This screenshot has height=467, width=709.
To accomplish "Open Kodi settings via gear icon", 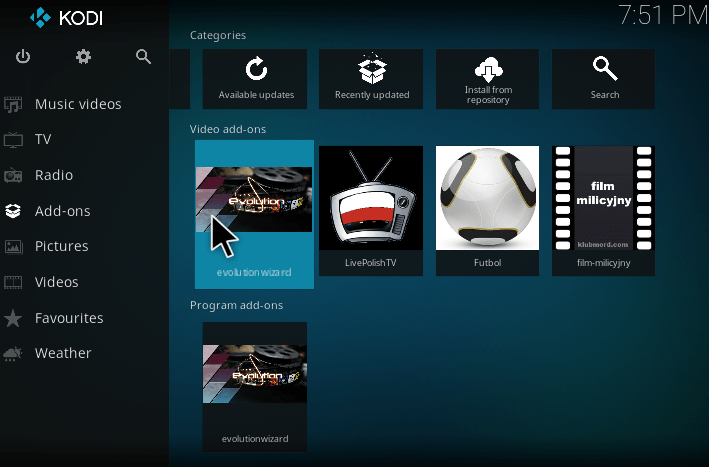I will pyautogui.click(x=83, y=57).
